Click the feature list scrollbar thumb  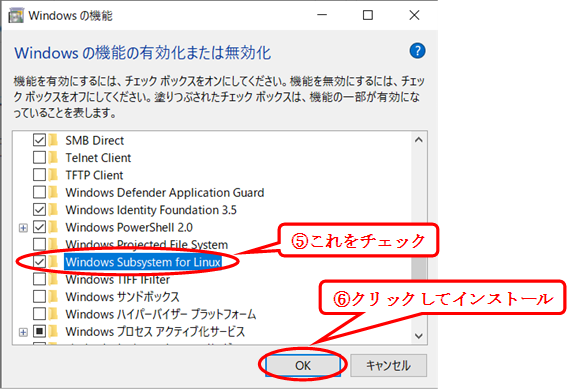coord(419,268)
